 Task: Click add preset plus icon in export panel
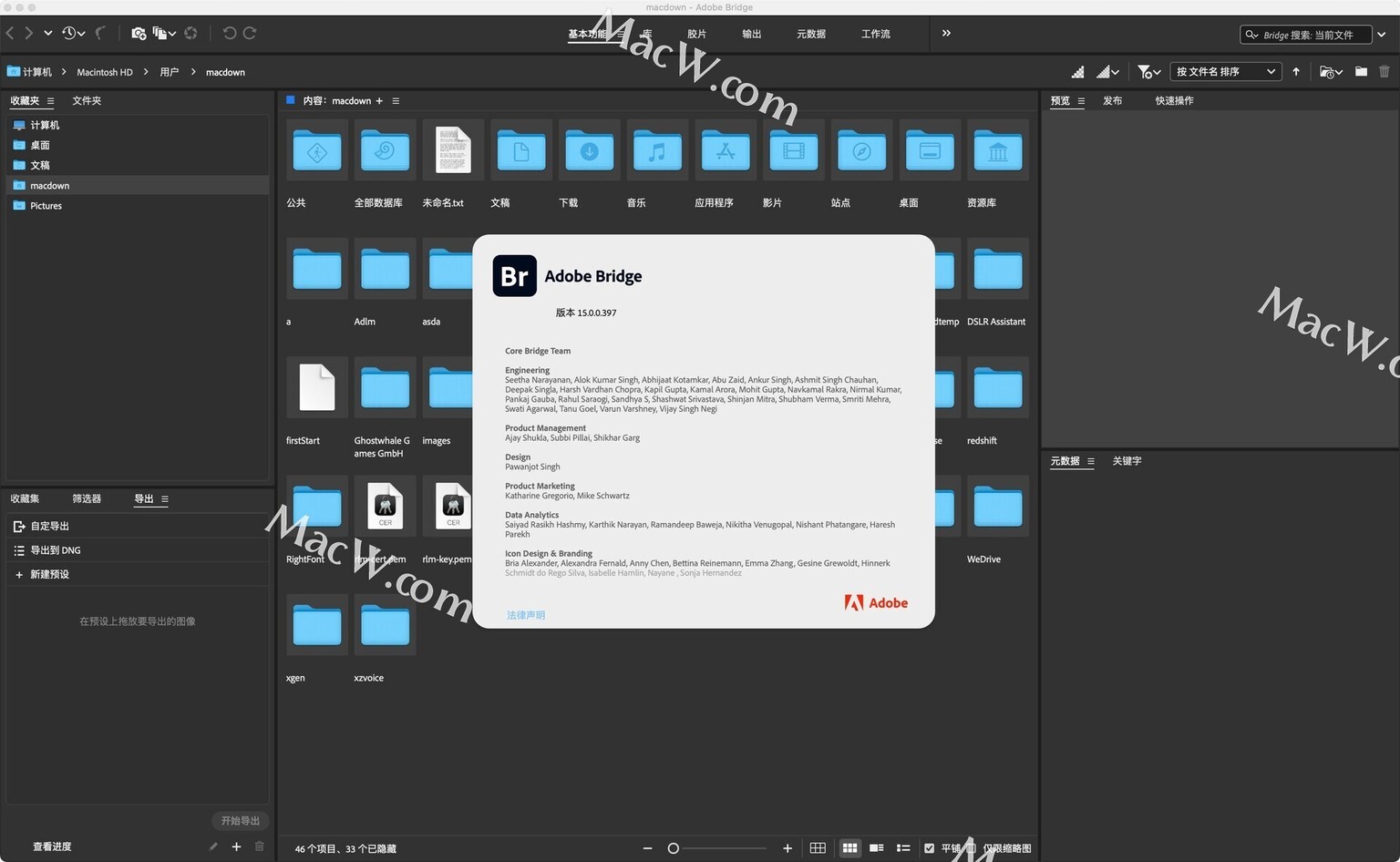pyautogui.click(x=236, y=847)
